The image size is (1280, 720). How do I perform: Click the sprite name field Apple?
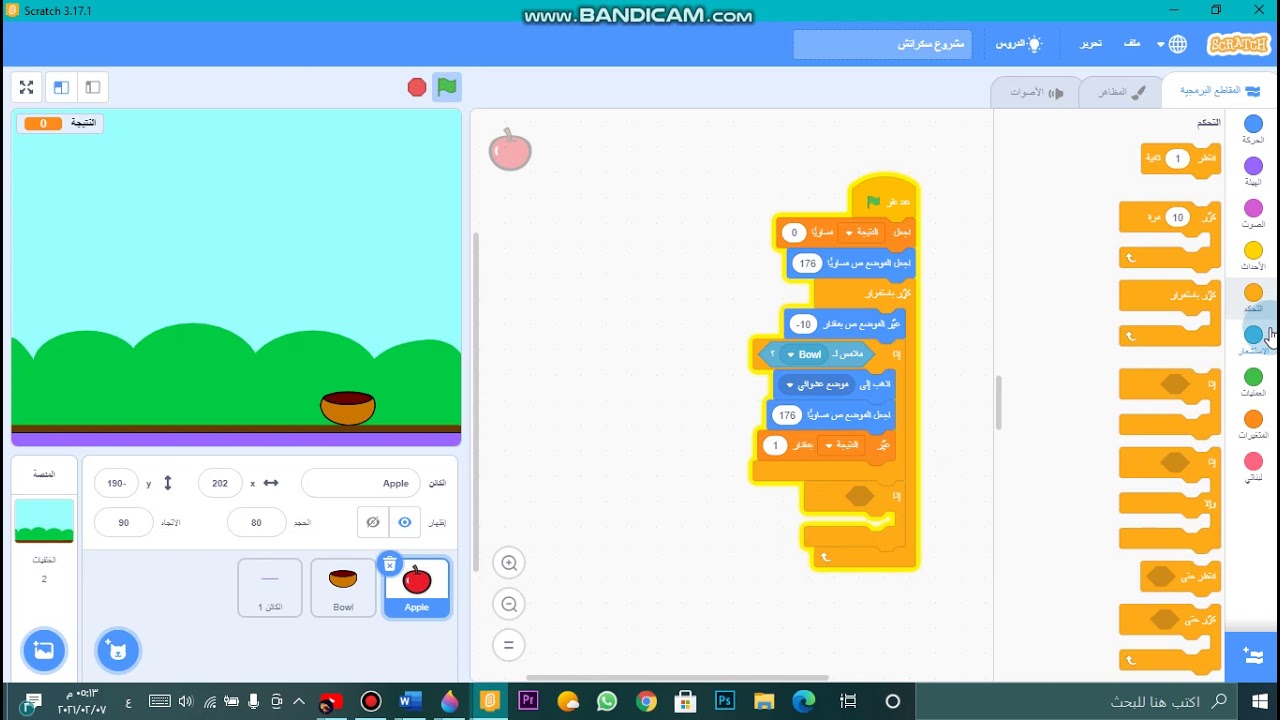click(361, 483)
